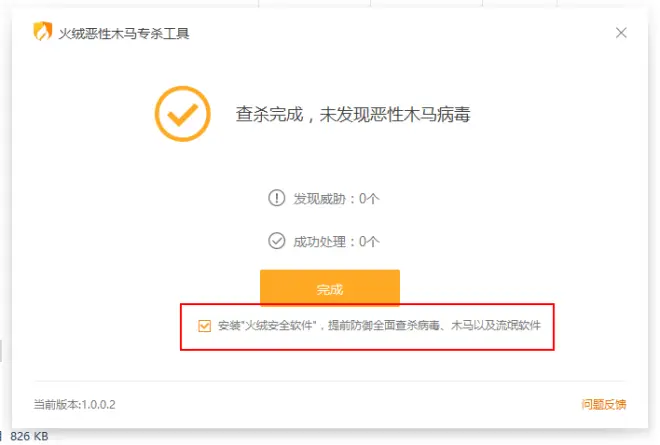
Task: Click the 查杀完成 scan result heading
Action: (270, 115)
